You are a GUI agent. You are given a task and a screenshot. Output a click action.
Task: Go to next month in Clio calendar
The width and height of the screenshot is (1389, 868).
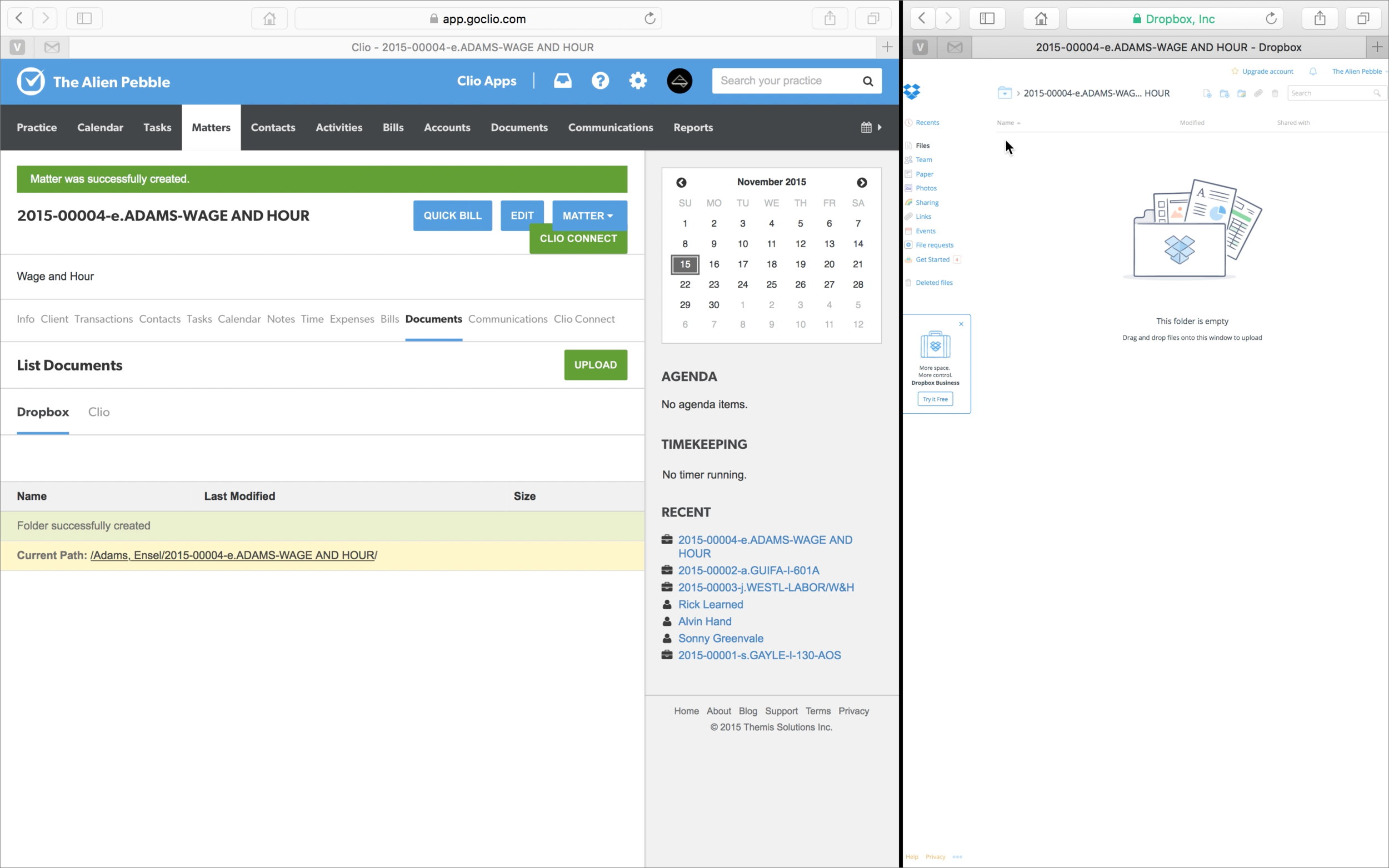[x=861, y=183]
